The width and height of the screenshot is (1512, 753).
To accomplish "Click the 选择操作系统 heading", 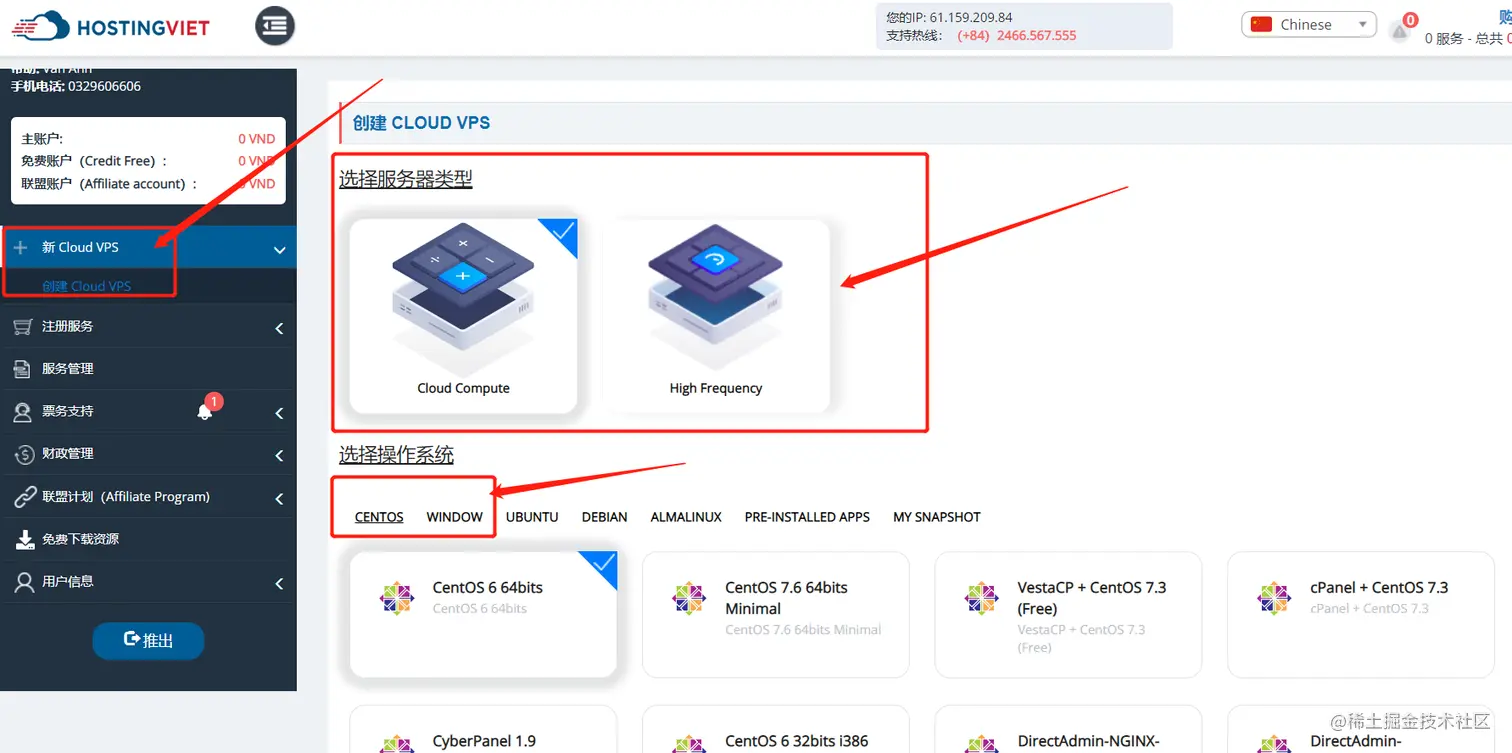I will (x=397, y=455).
